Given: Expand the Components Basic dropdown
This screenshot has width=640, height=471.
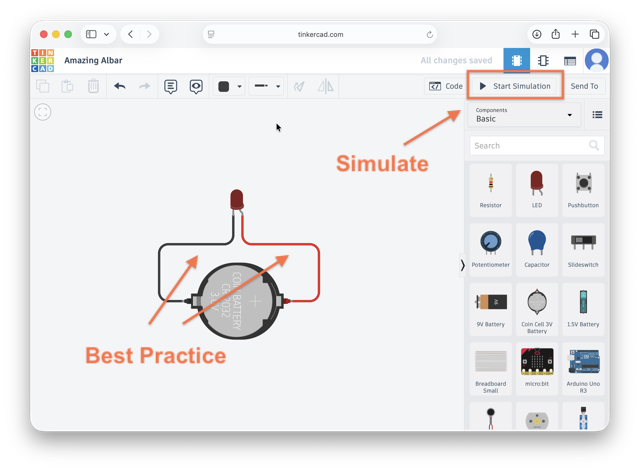Looking at the screenshot, I should [x=524, y=115].
